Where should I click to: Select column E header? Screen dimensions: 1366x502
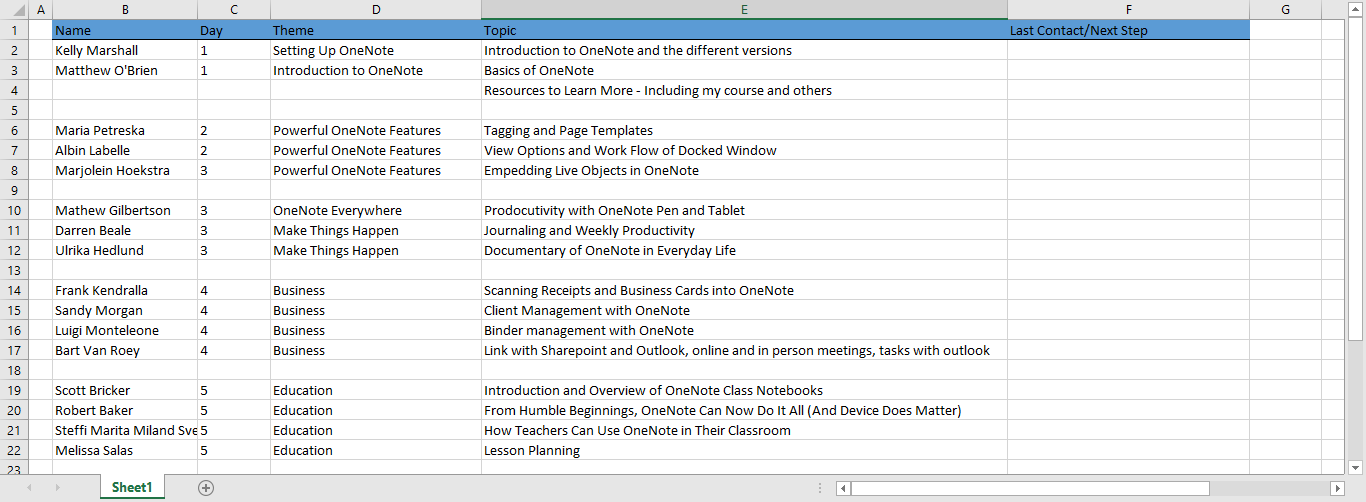(744, 10)
